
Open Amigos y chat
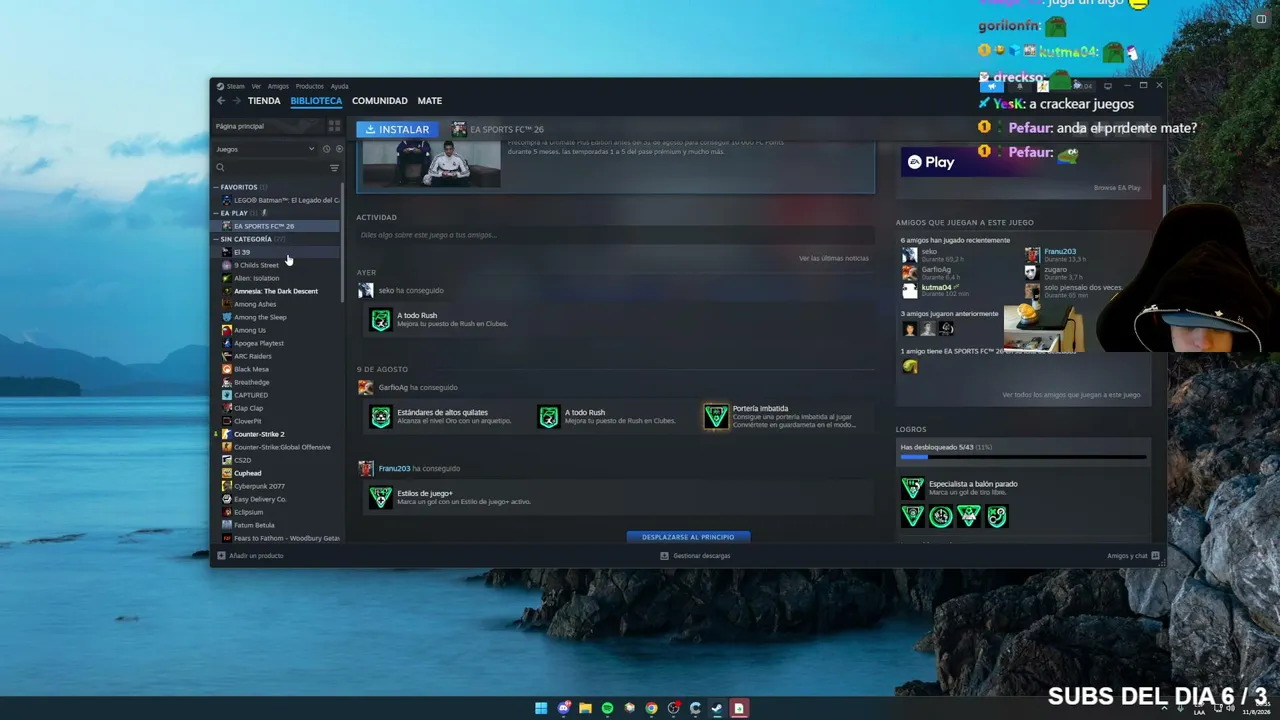coord(1133,556)
